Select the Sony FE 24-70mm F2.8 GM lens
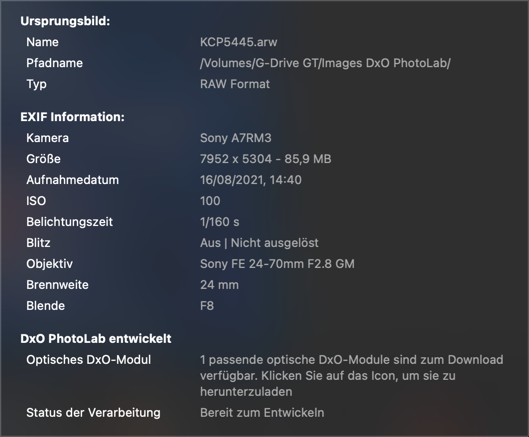This screenshot has width=529, height=437. pos(277,264)
